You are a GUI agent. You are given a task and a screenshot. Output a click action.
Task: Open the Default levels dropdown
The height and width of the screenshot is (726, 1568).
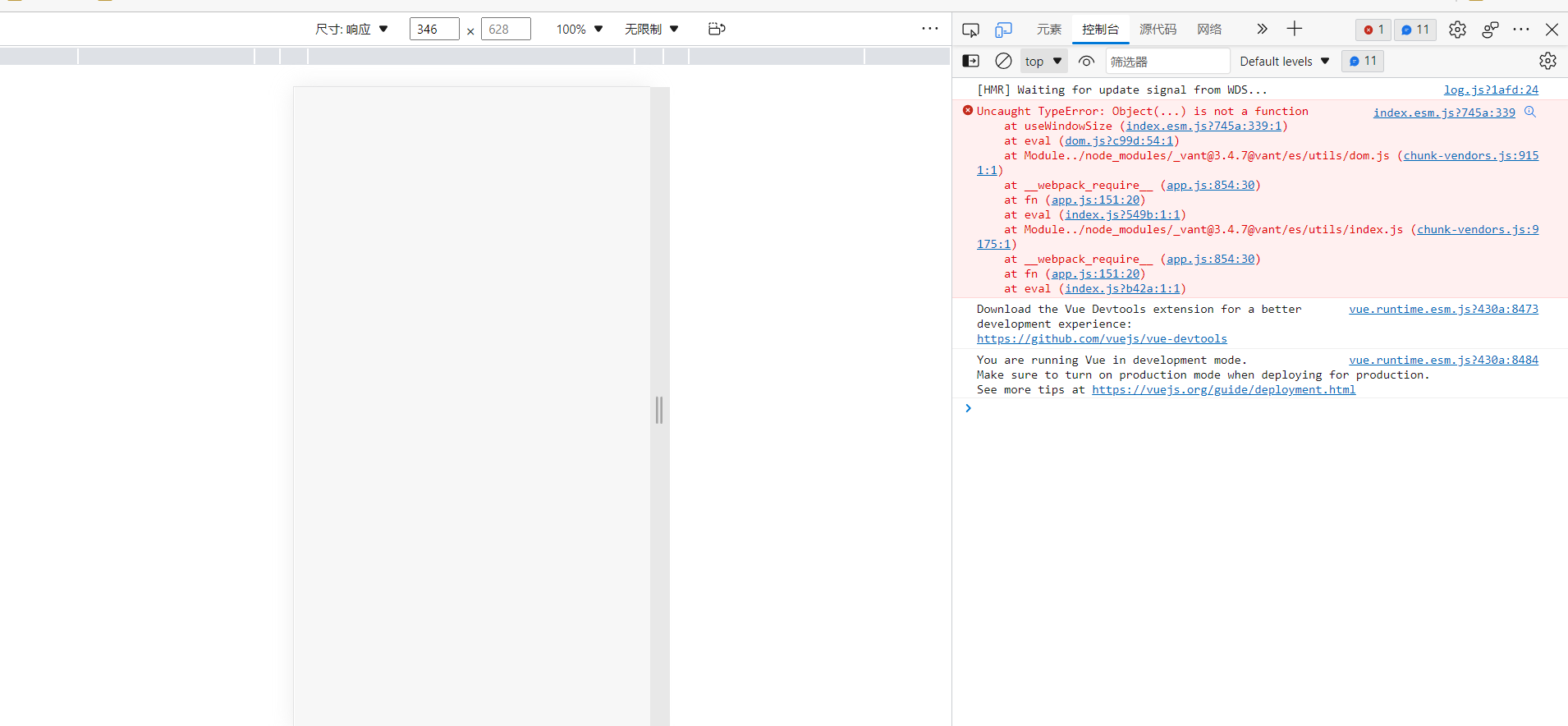click(1284, 62)
